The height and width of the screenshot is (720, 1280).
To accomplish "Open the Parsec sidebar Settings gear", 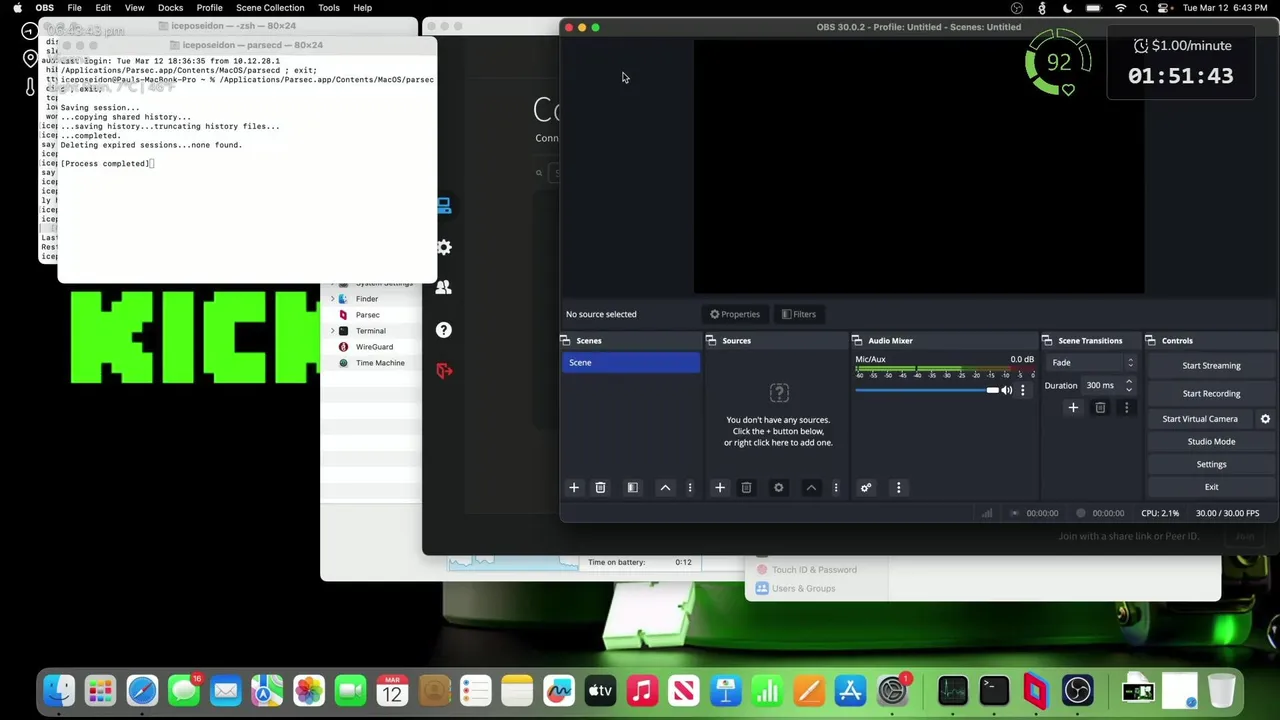I will [444, 247].
